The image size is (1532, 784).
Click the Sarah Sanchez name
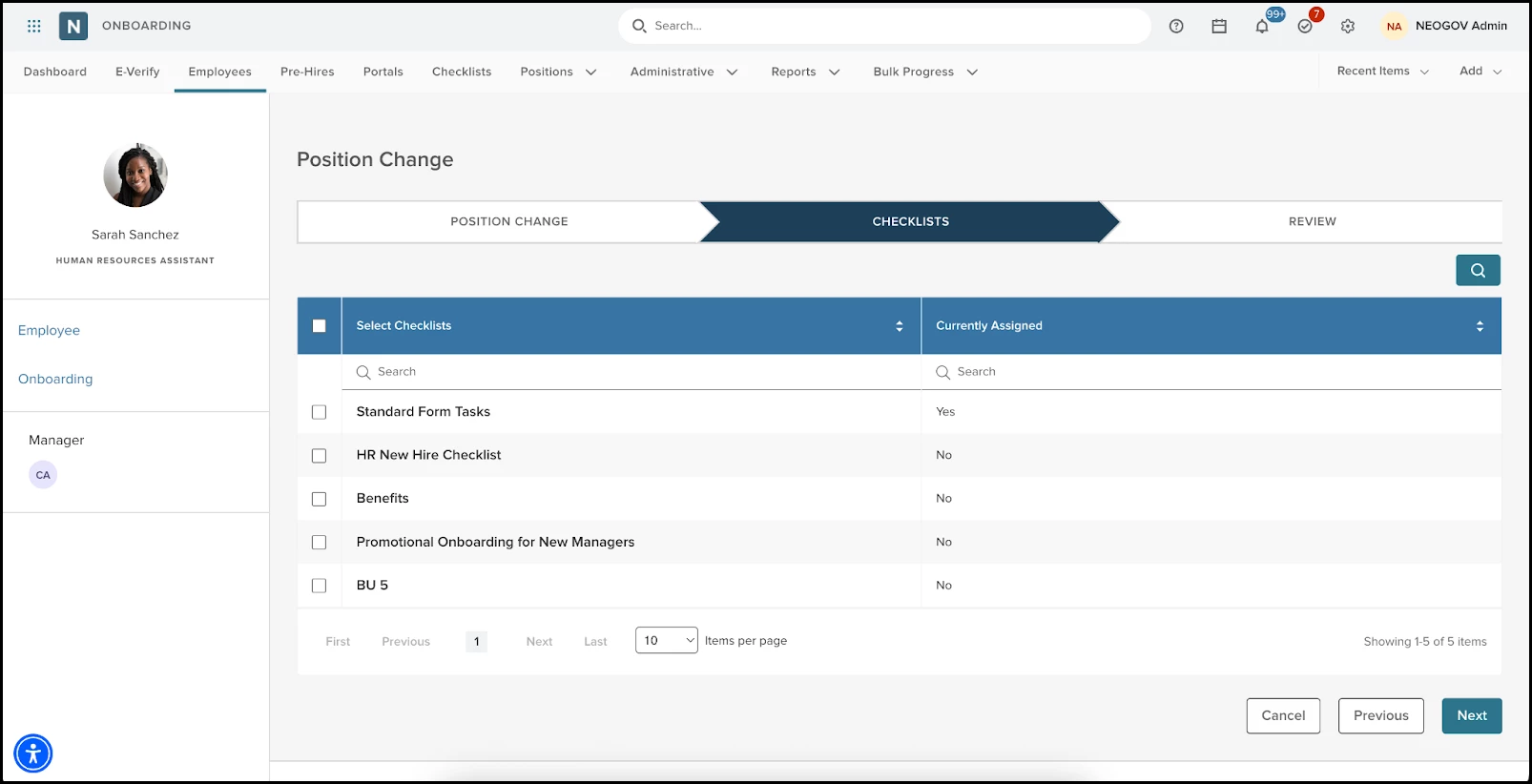pos(135,235)
